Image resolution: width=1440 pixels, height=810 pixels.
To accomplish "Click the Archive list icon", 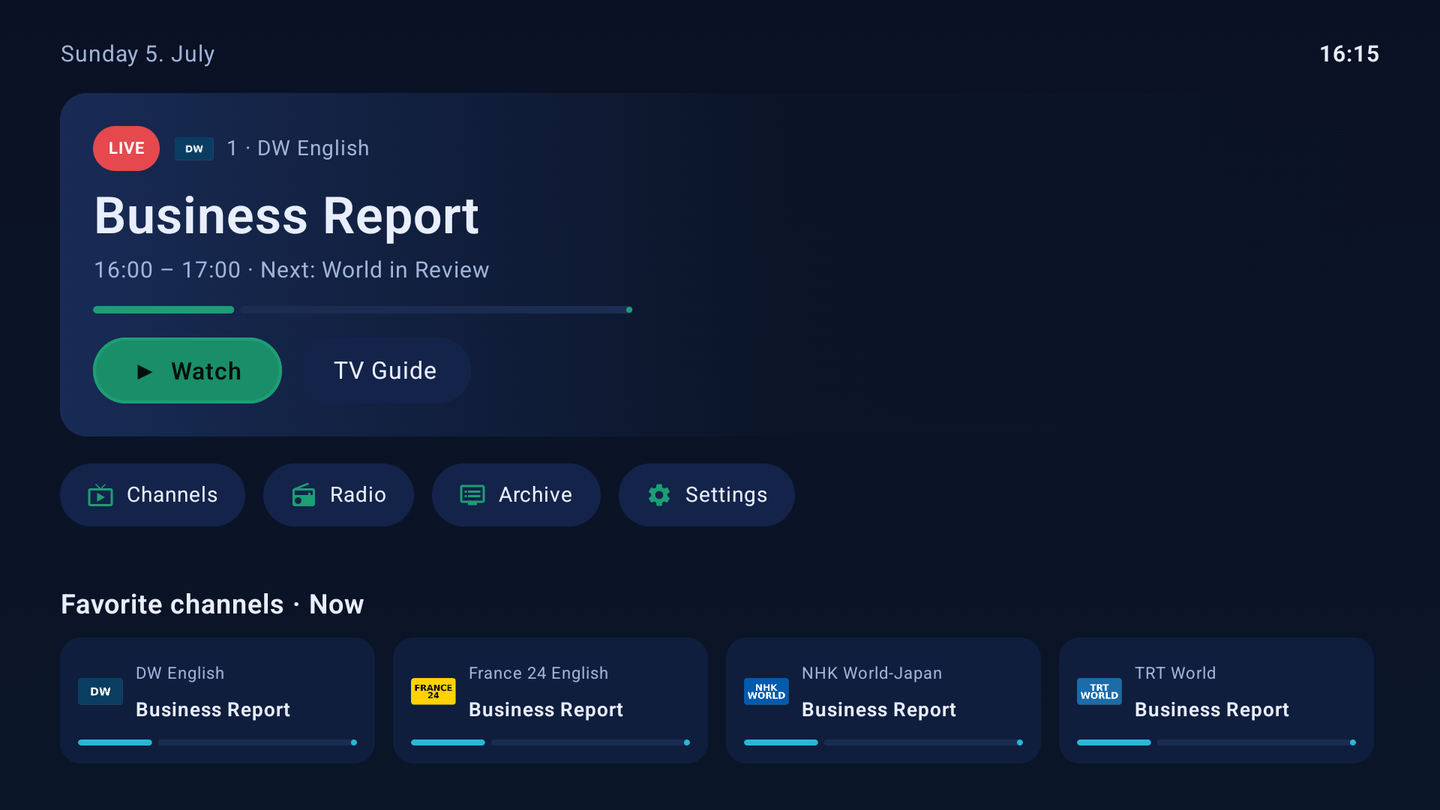I will 472,495.
